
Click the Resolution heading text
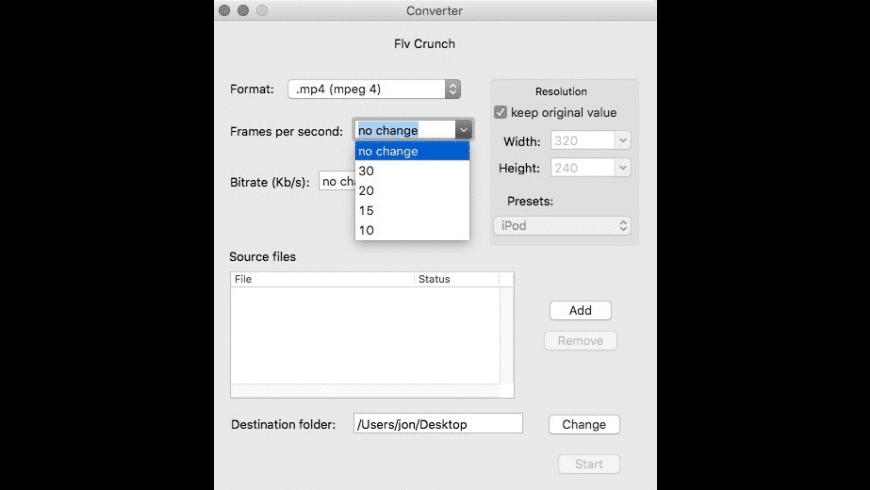tap(561, 92)
